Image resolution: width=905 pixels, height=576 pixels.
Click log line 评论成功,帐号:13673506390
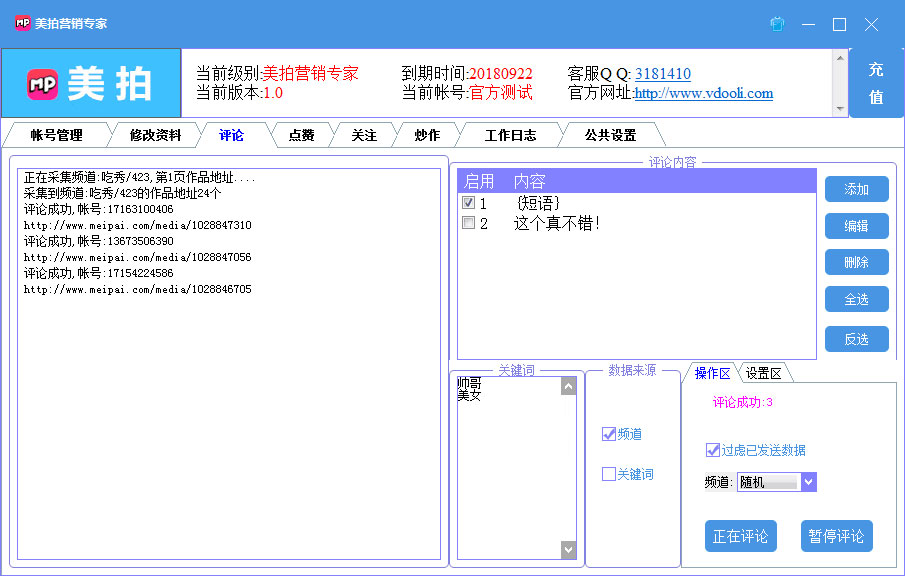[x=98, y=241]
